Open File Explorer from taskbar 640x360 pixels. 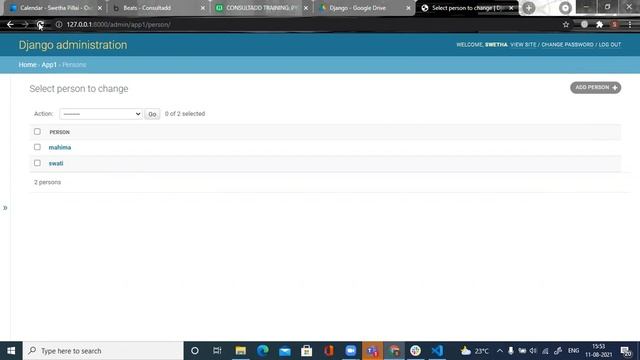[240, 351]
